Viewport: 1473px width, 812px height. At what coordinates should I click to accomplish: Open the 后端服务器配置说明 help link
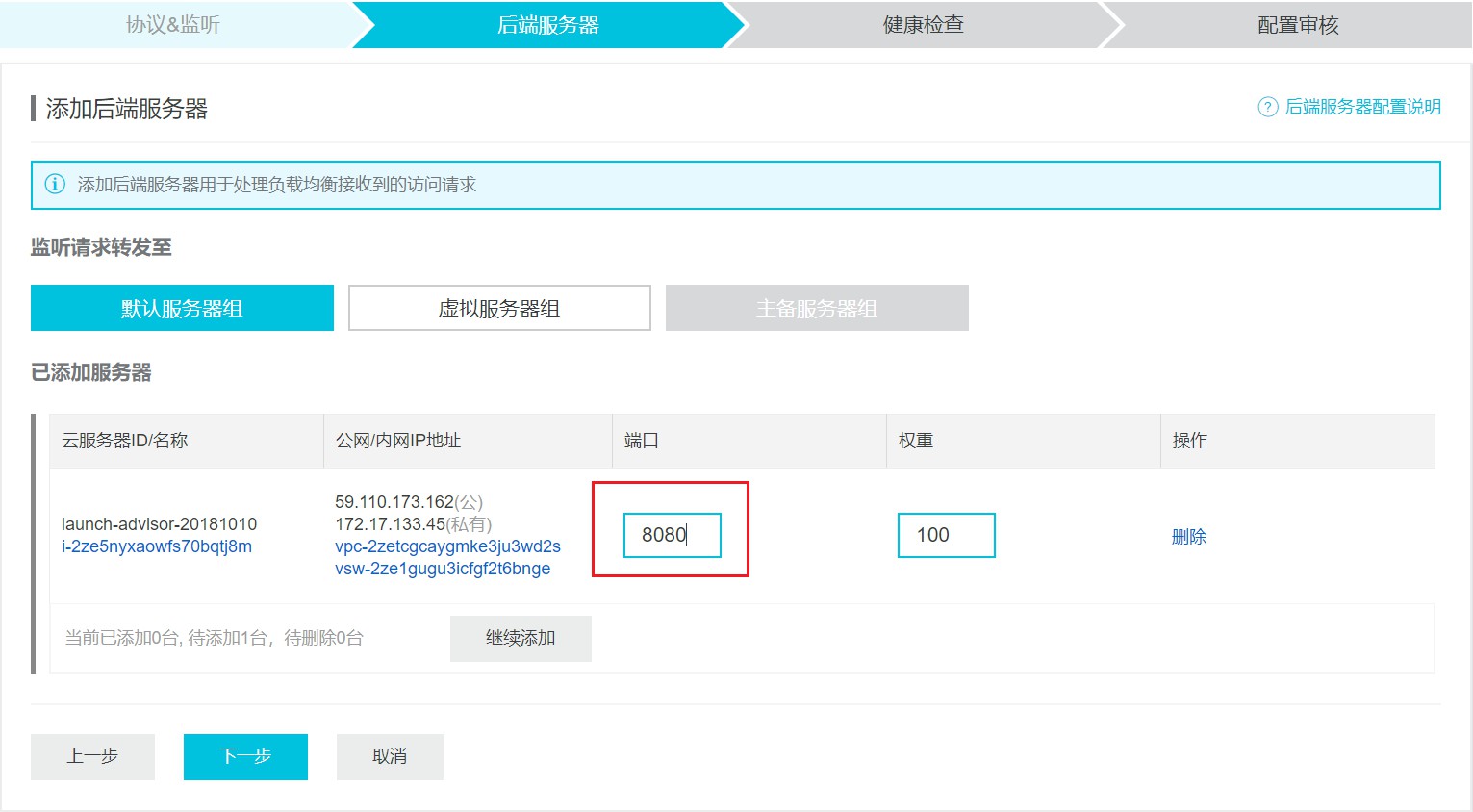(1362, 107)
